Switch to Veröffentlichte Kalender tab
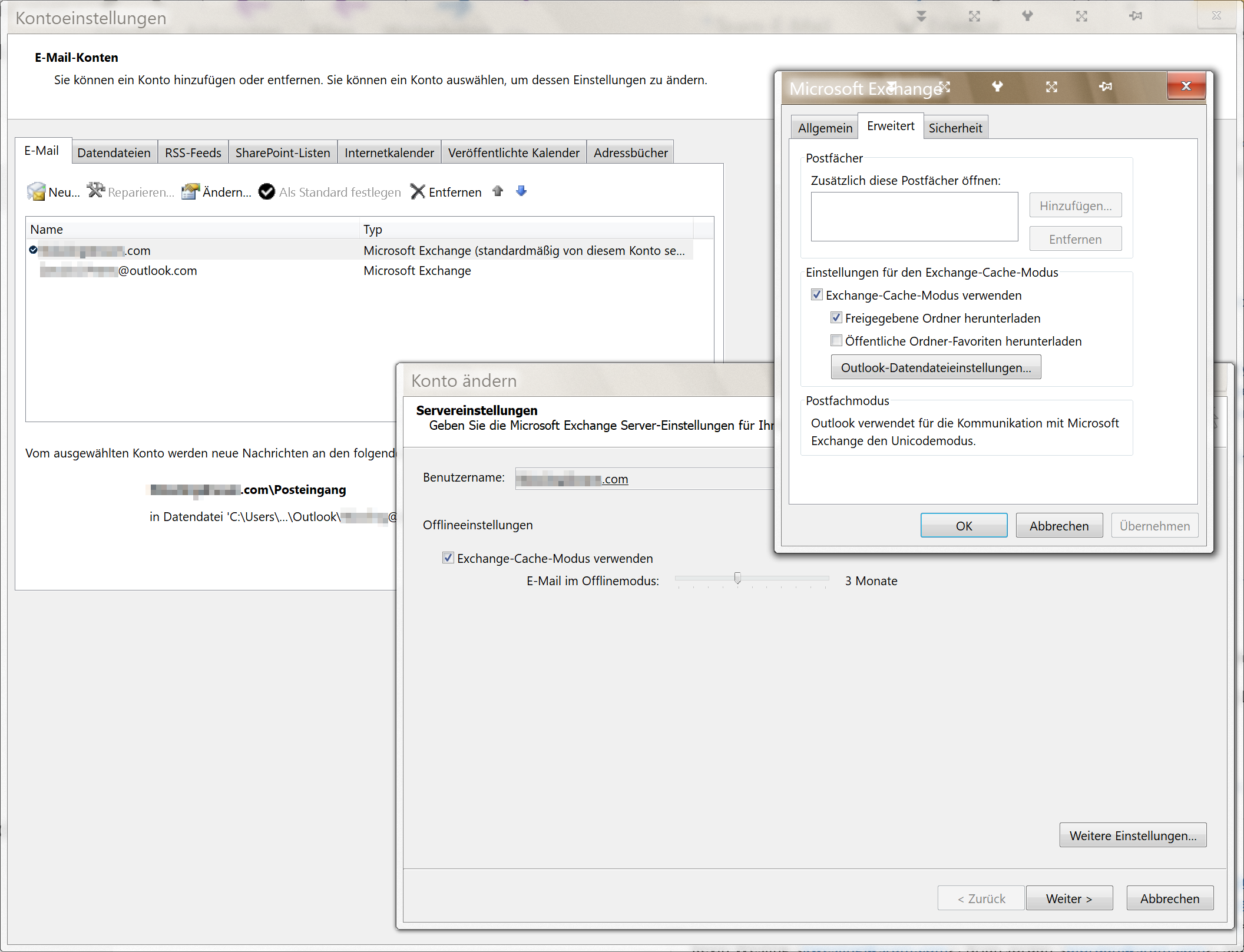The height and width of the screenshot is (952, 1244). pyautogui.click(x=514, y=153)
